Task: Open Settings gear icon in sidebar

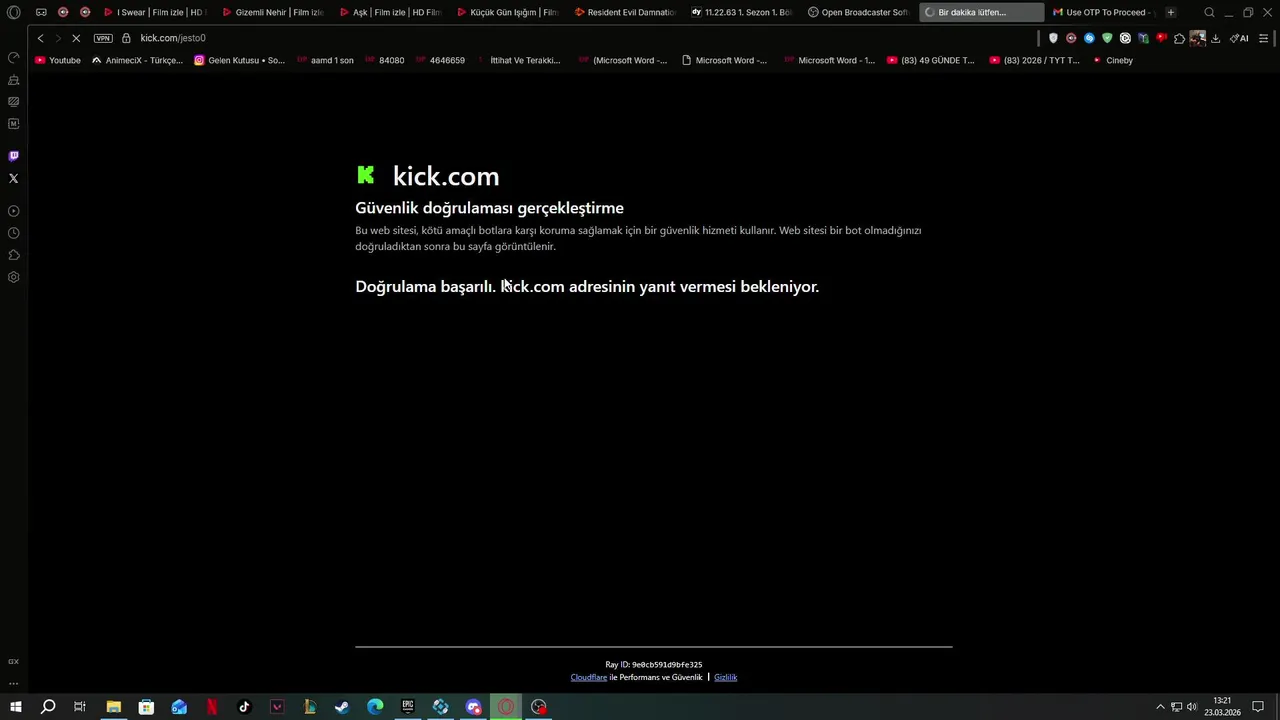Action: pos(14,277)
